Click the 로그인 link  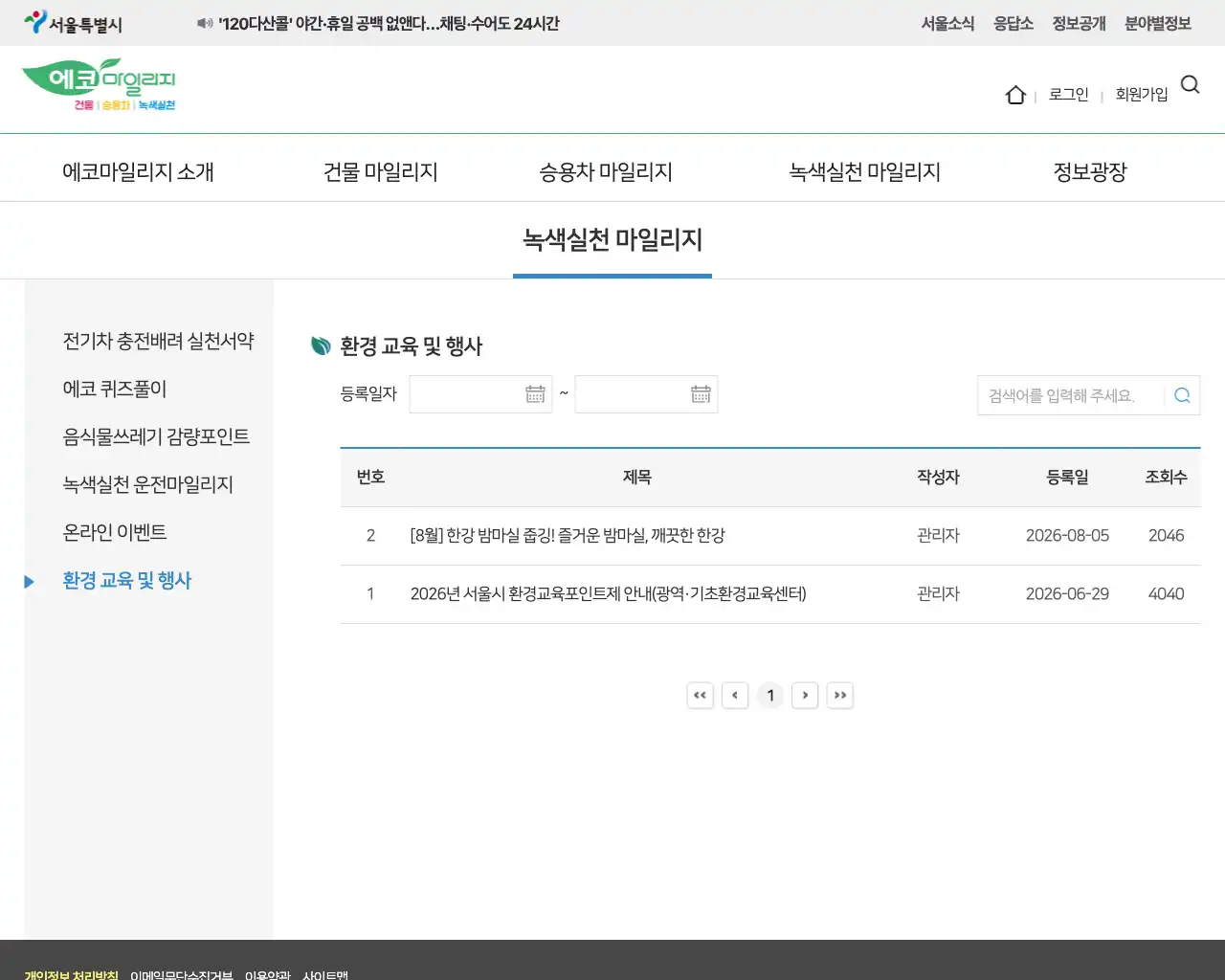click(1069, 95)
